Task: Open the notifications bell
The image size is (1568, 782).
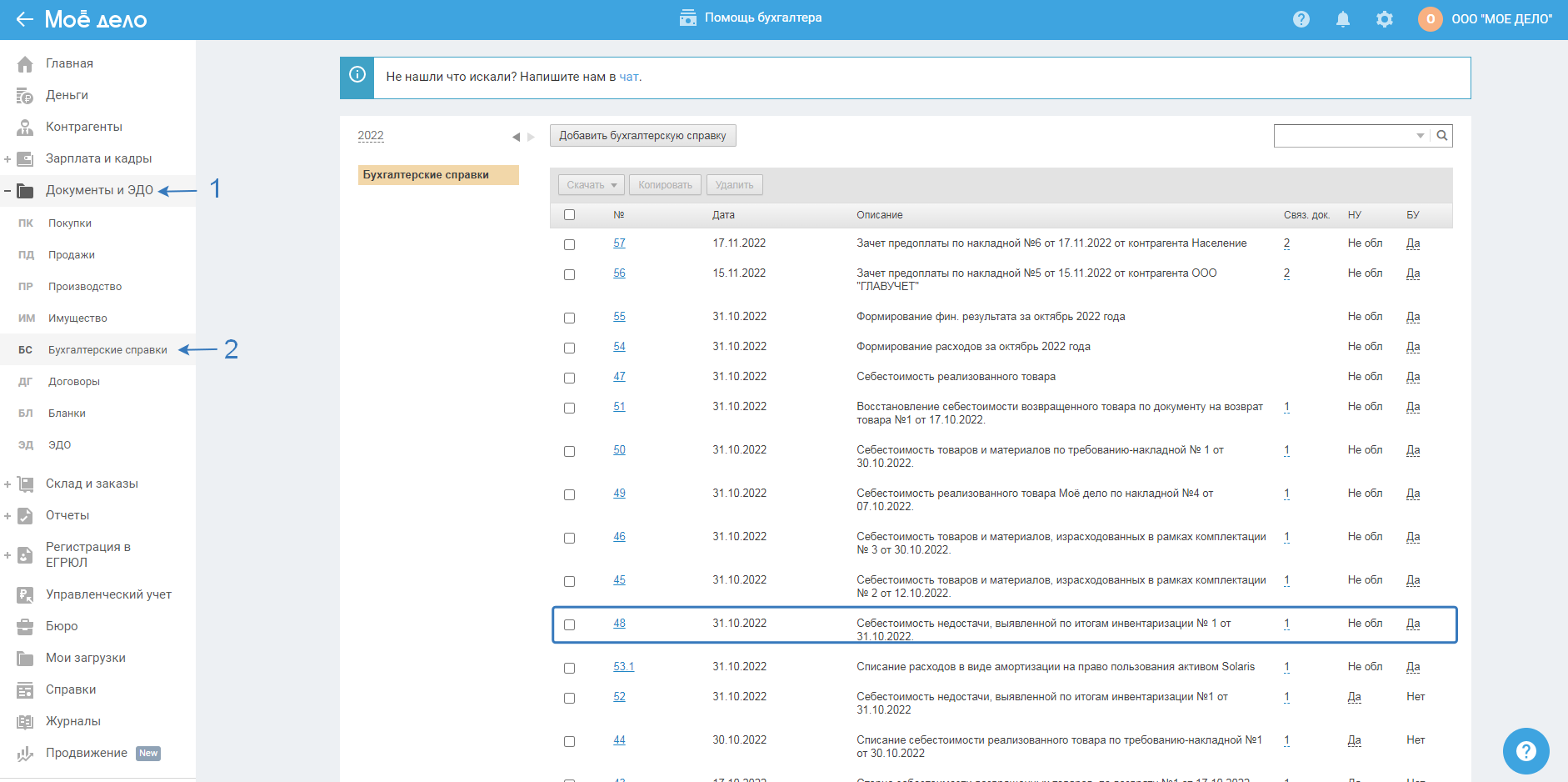Action: [1342, 19]
